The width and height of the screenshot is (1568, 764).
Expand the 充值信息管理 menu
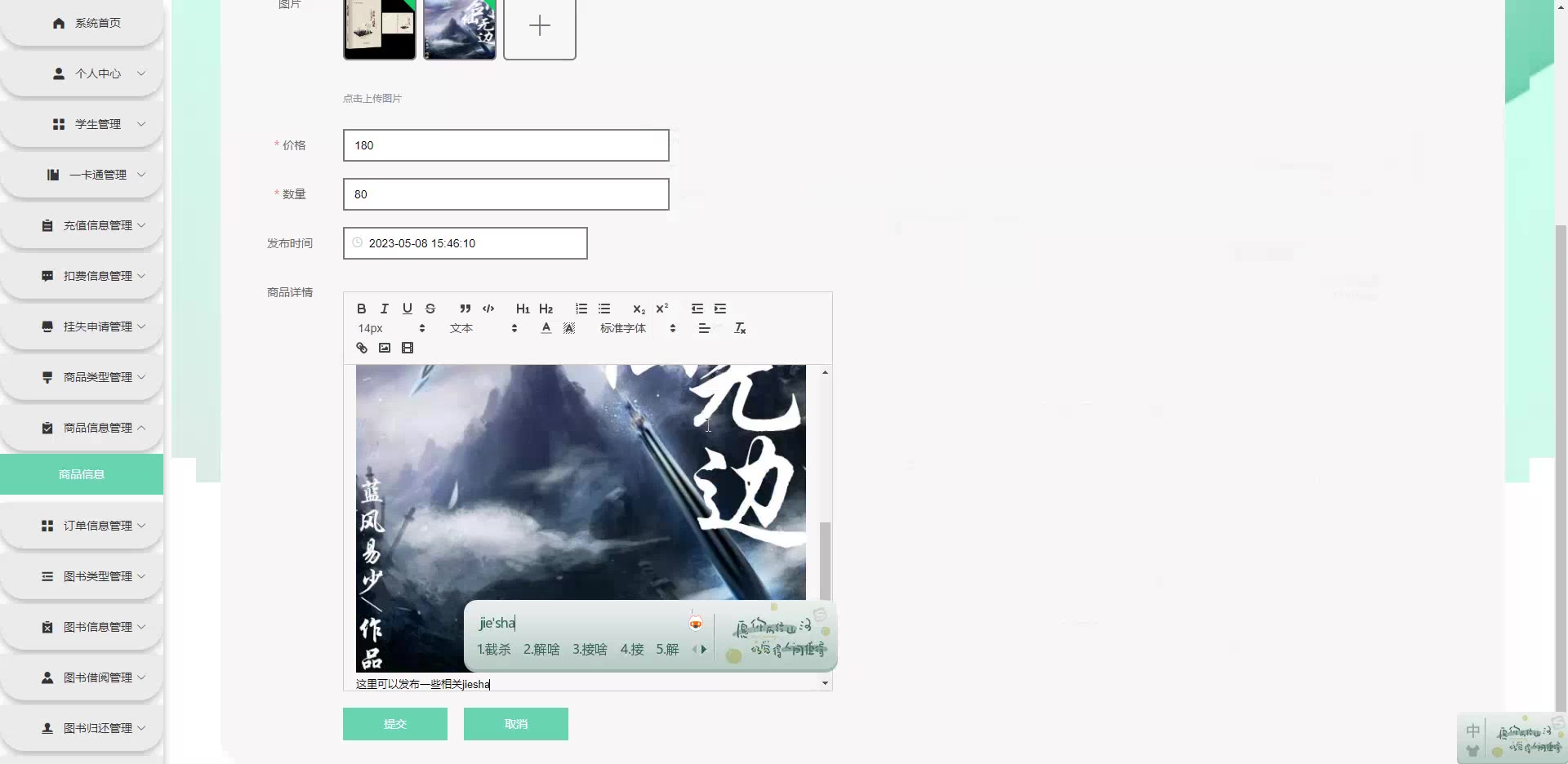(x=82, y=225)
